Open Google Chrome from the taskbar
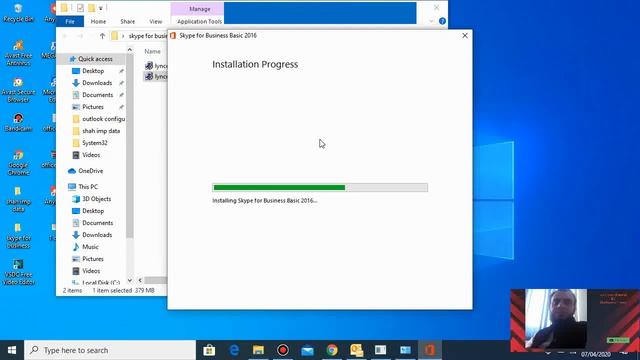The image size is (640, 360). (x=332, y=350)
